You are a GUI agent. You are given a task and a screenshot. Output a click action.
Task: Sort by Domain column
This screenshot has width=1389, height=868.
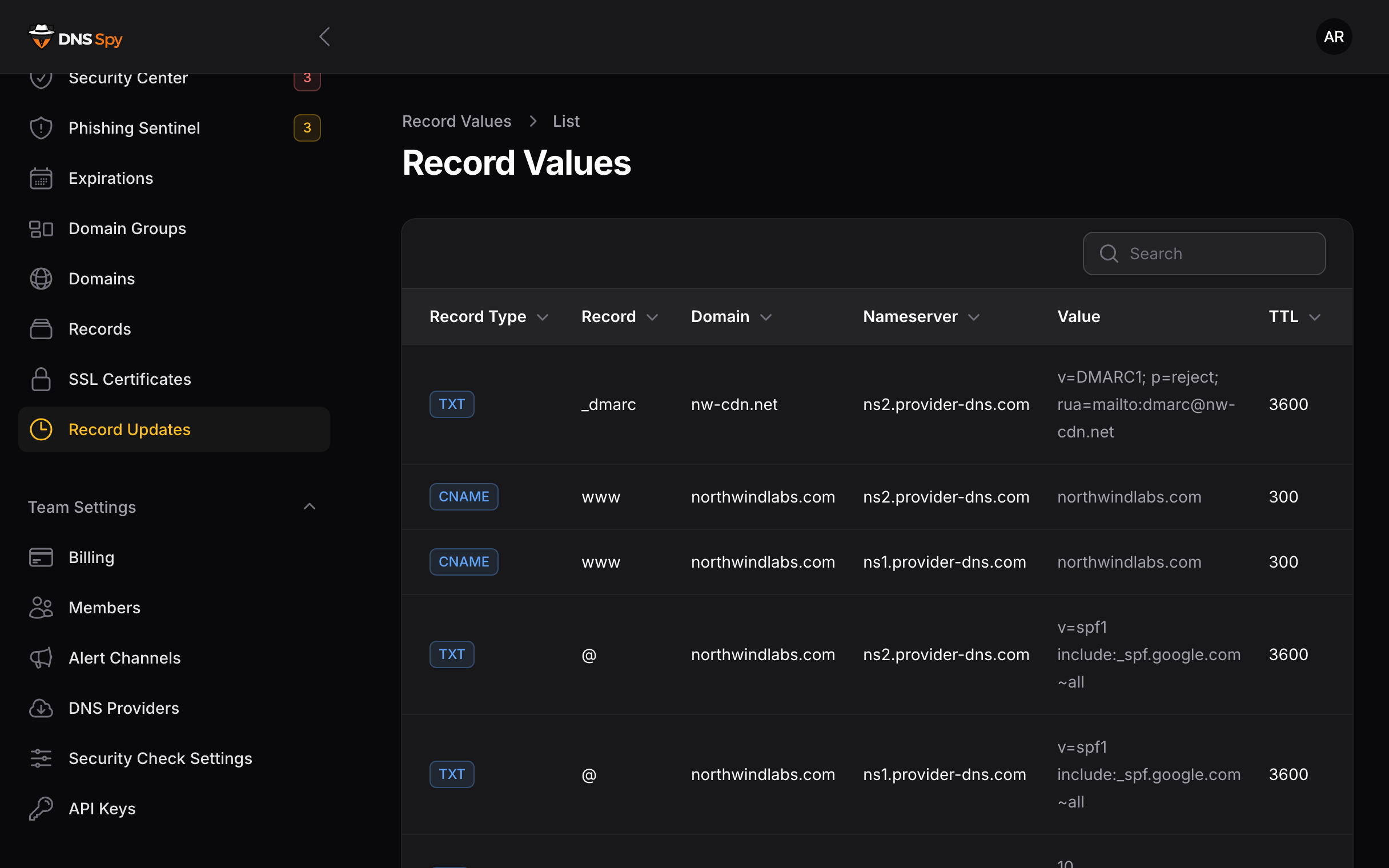coord(731,316)
